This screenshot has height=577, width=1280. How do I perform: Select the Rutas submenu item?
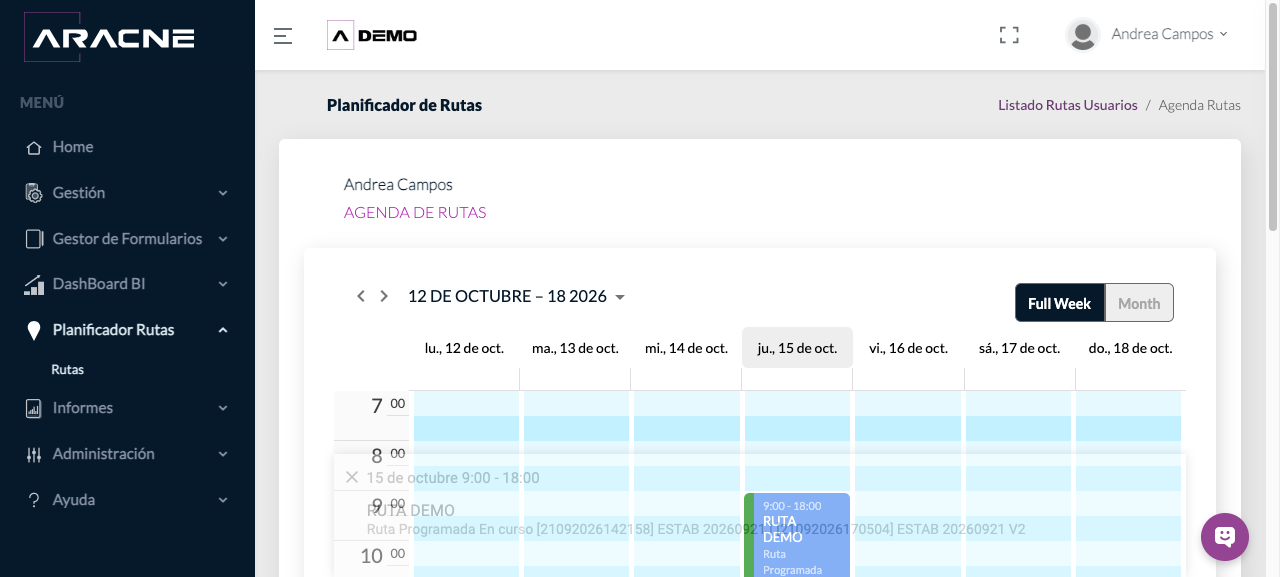68,370
